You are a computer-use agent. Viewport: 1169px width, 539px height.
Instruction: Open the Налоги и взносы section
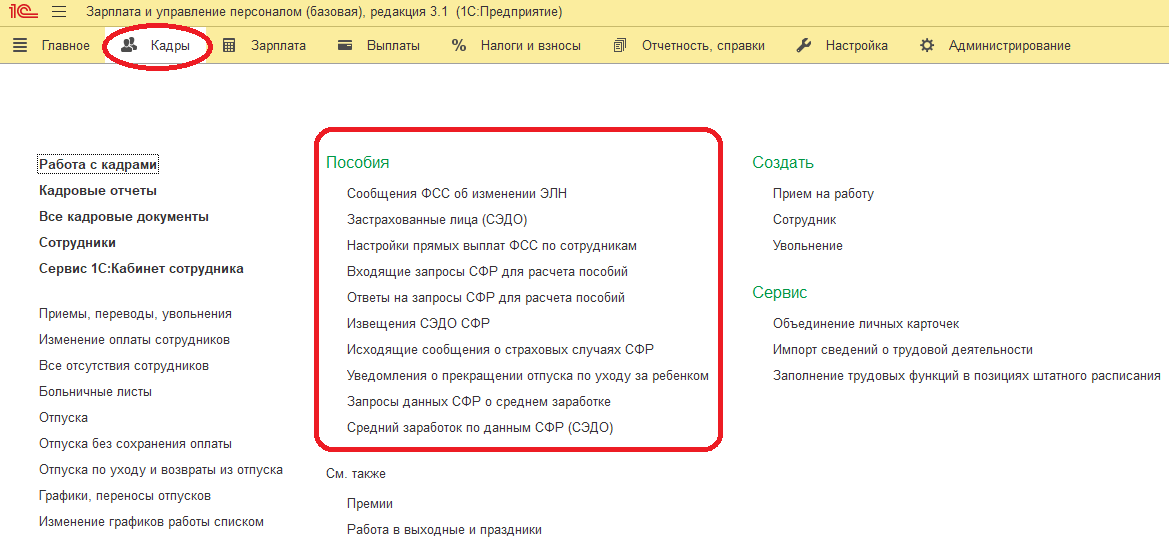pyautogui.click(x=517, y=45)
